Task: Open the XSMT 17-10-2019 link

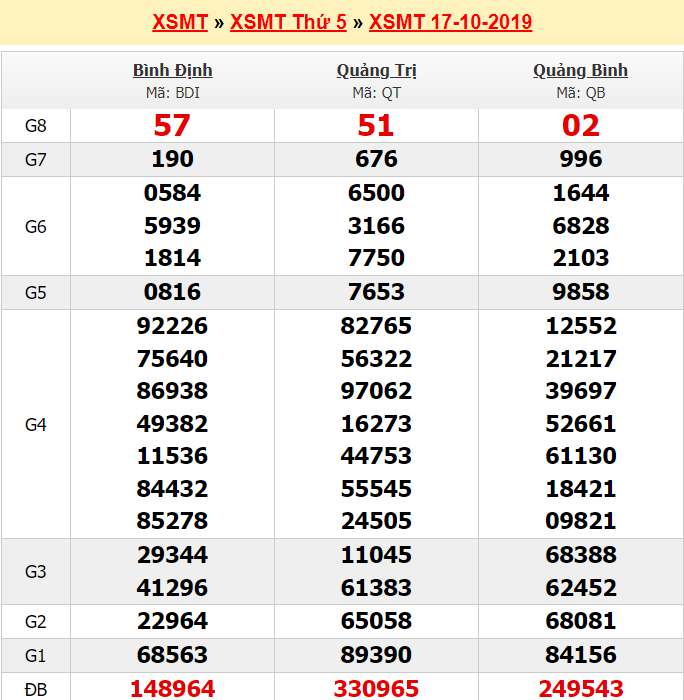Action: coord(450,22)
